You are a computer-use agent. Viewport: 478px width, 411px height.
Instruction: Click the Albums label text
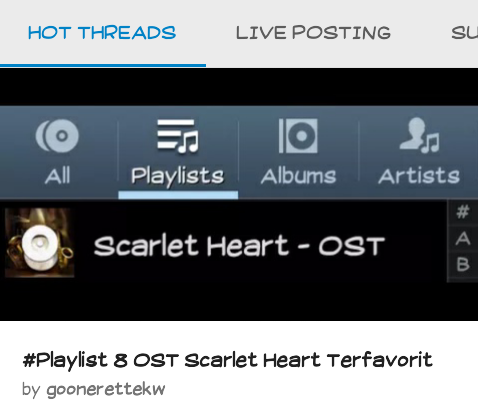point(298,175)
